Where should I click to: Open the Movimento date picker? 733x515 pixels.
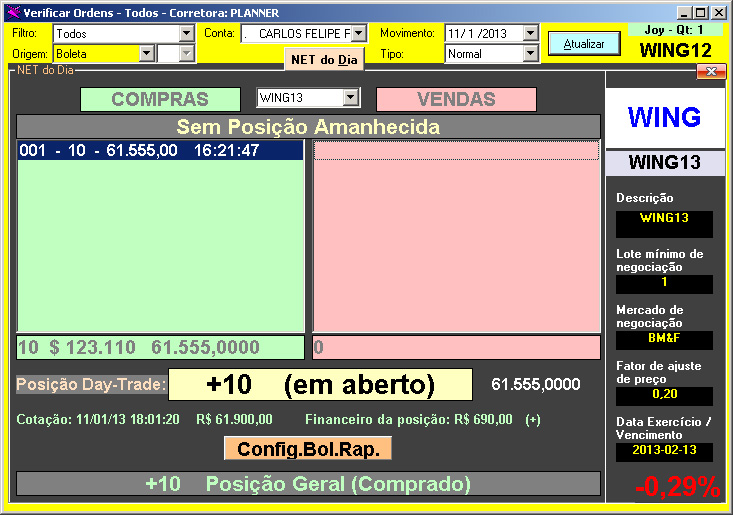530,33
